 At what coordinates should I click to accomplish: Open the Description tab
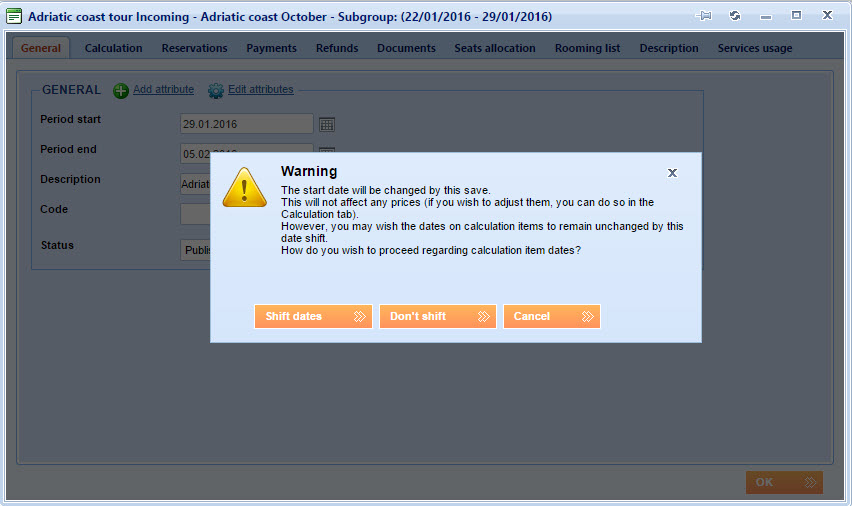tap(669, 48)
